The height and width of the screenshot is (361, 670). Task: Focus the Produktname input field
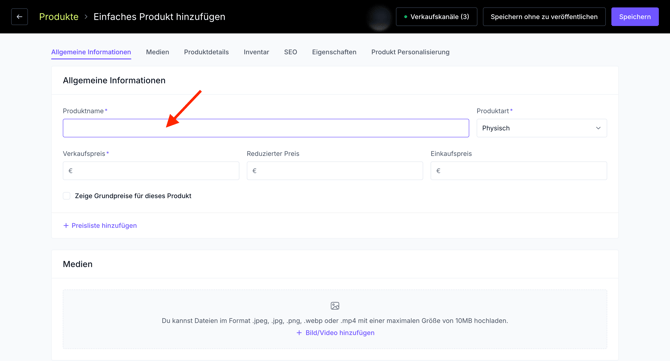(266, 128)
